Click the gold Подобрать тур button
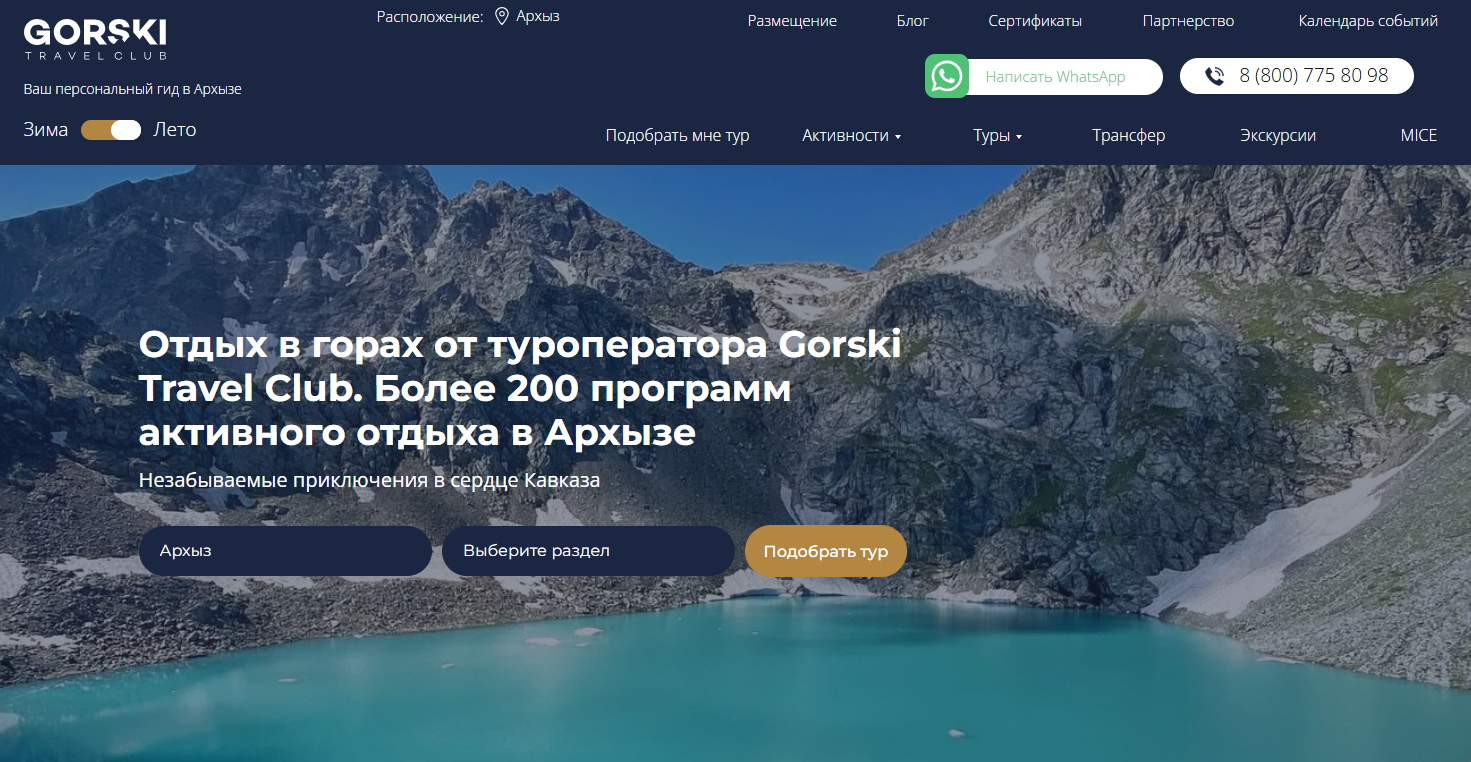 [826, 551]
